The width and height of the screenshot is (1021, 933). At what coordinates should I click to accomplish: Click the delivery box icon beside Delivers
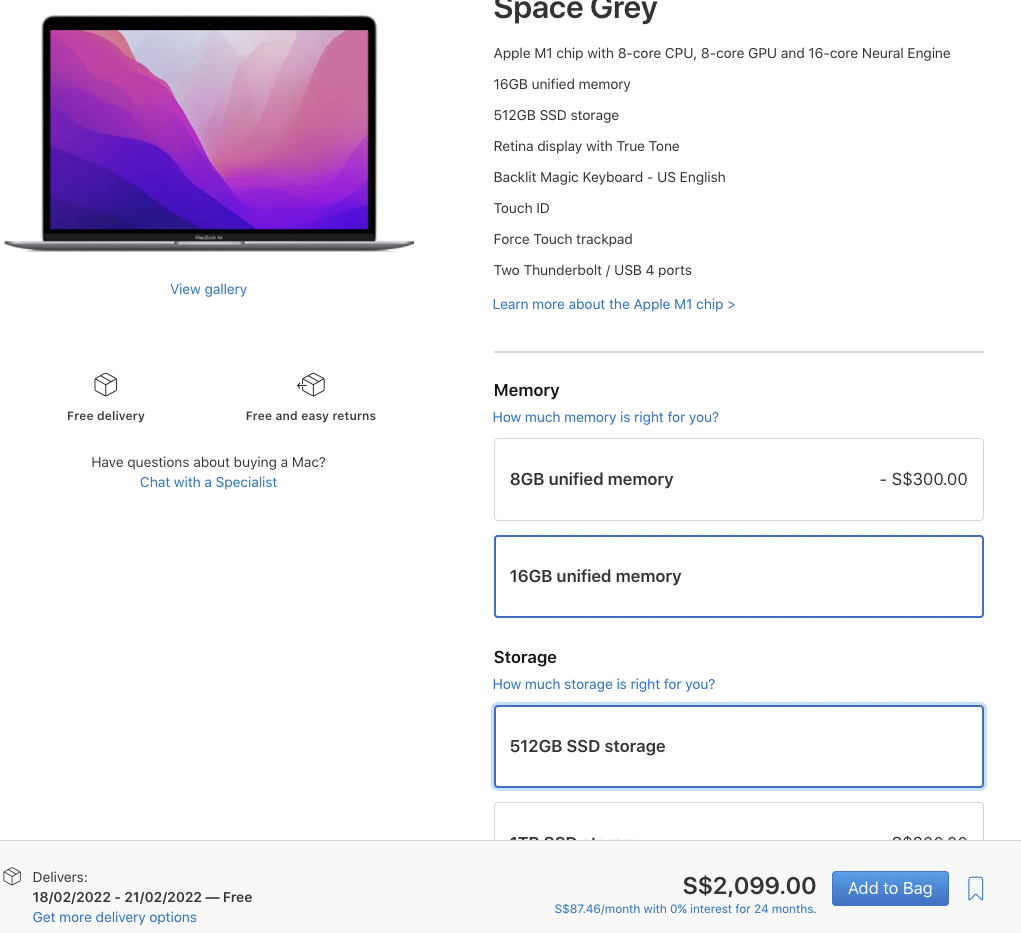coord(13,877)
